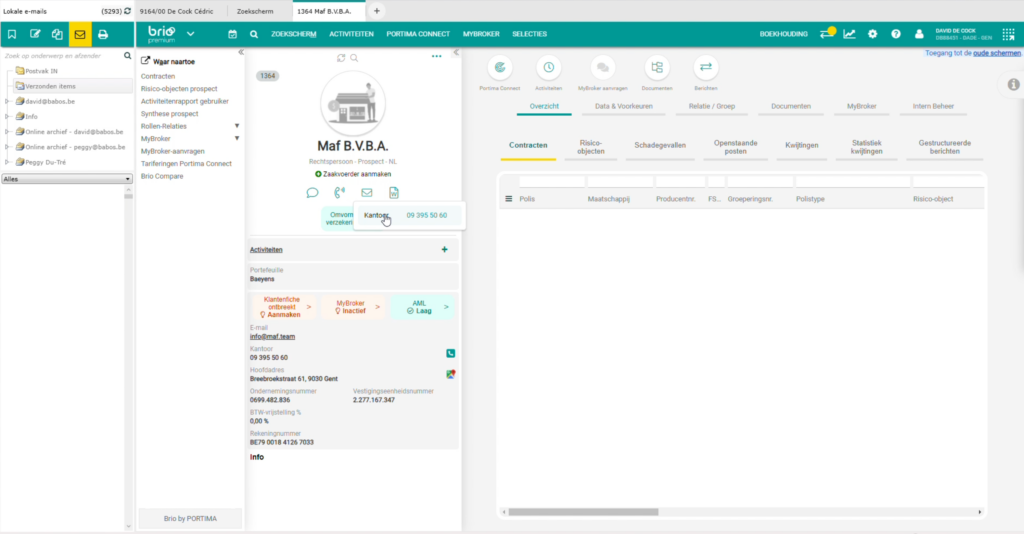Click the compose new e-mail icon

click(x=35, y=34)
